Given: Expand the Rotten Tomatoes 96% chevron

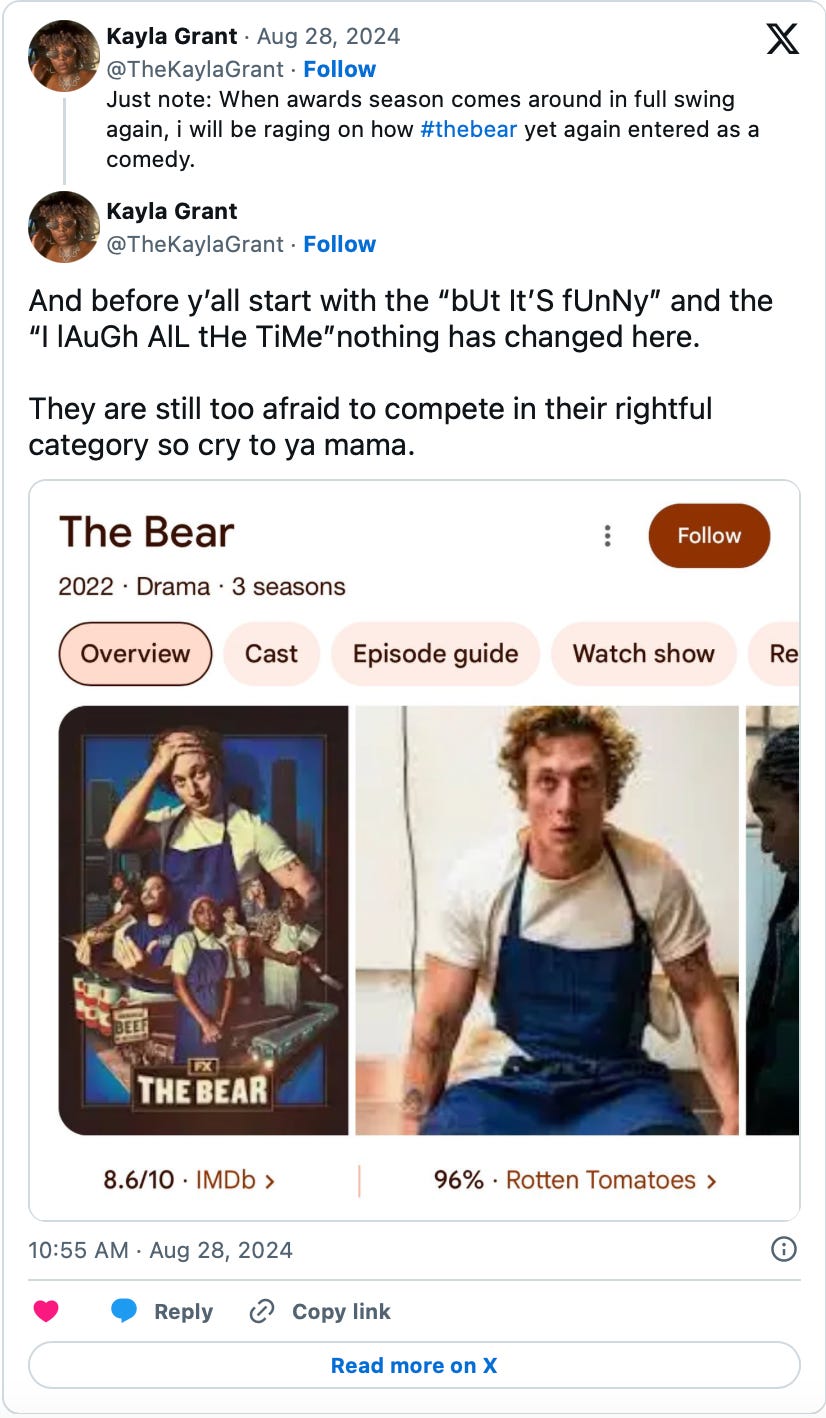Looking at the screenshot, I should click(x=711, y=1180).
